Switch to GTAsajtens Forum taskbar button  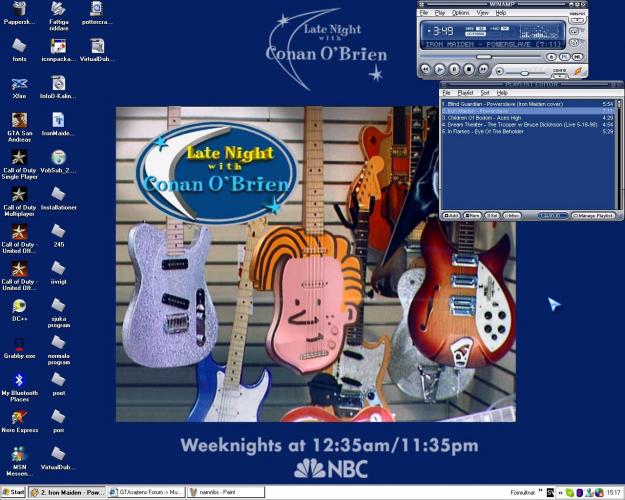click(x=147, y=492)
